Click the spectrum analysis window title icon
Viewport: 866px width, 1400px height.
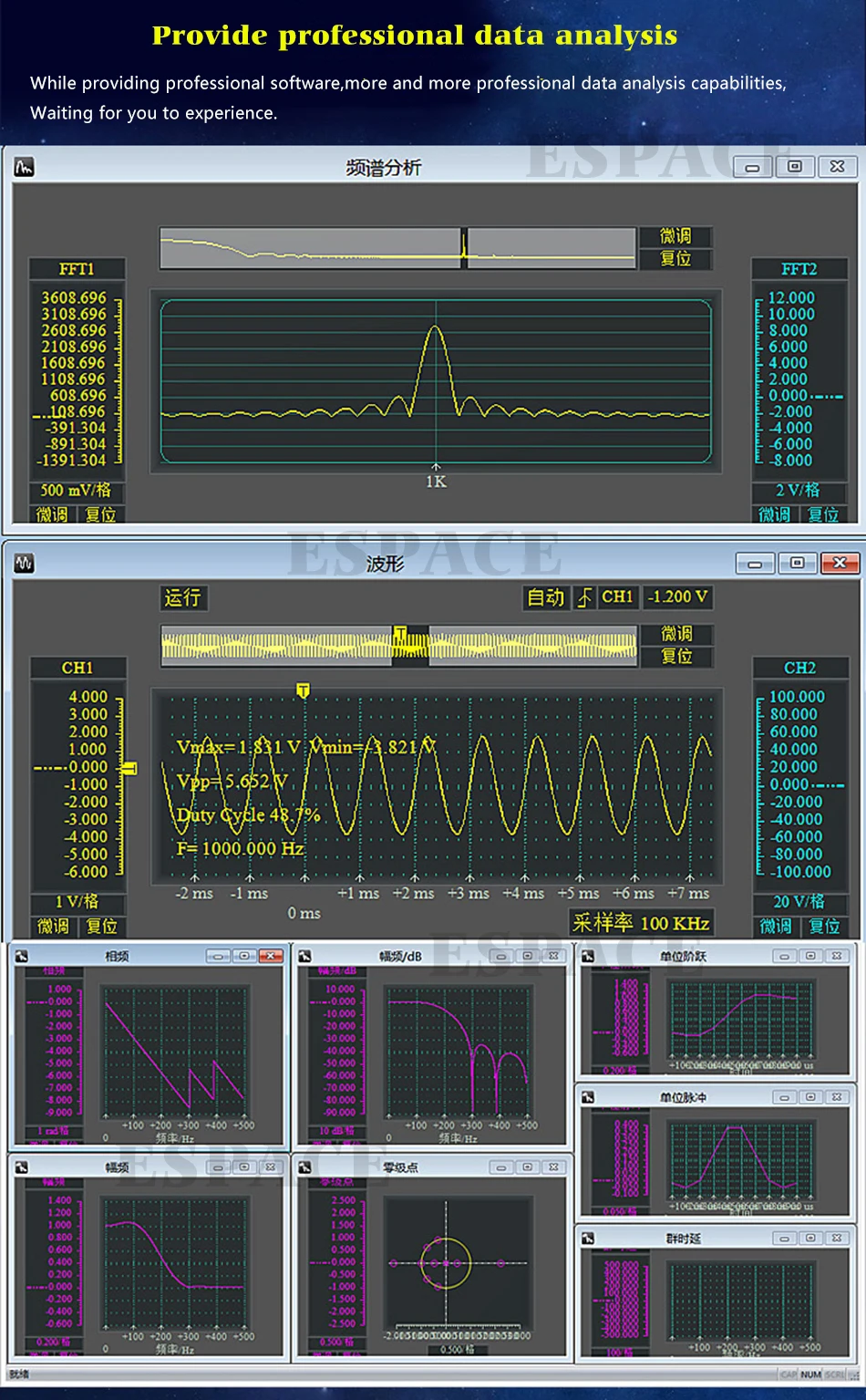point(25,167)
